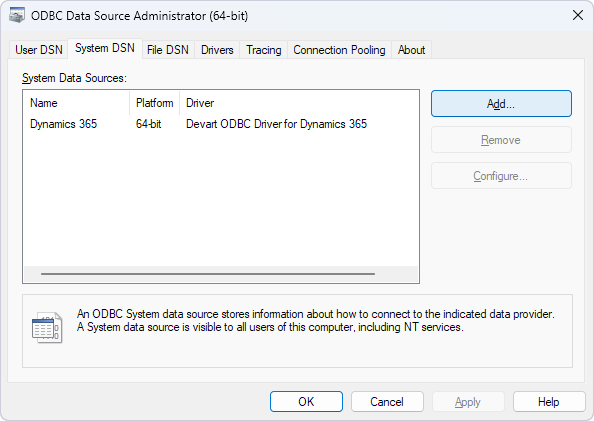The width and height of the screenshot is (594, 421).
Task: Select the Dynamics 365 data source
Action: tap(64, 124)
